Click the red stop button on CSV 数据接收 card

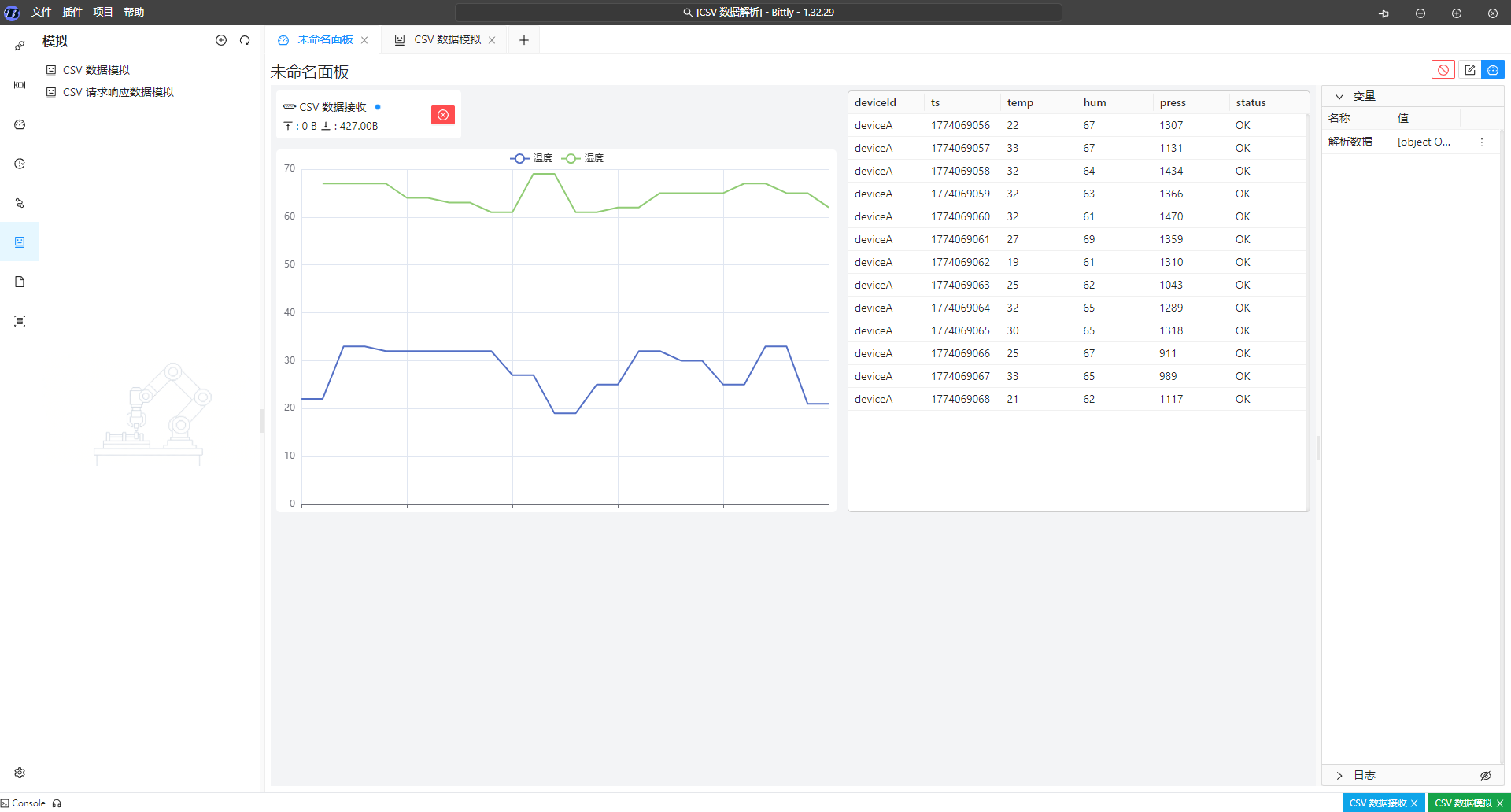[443, 115]
